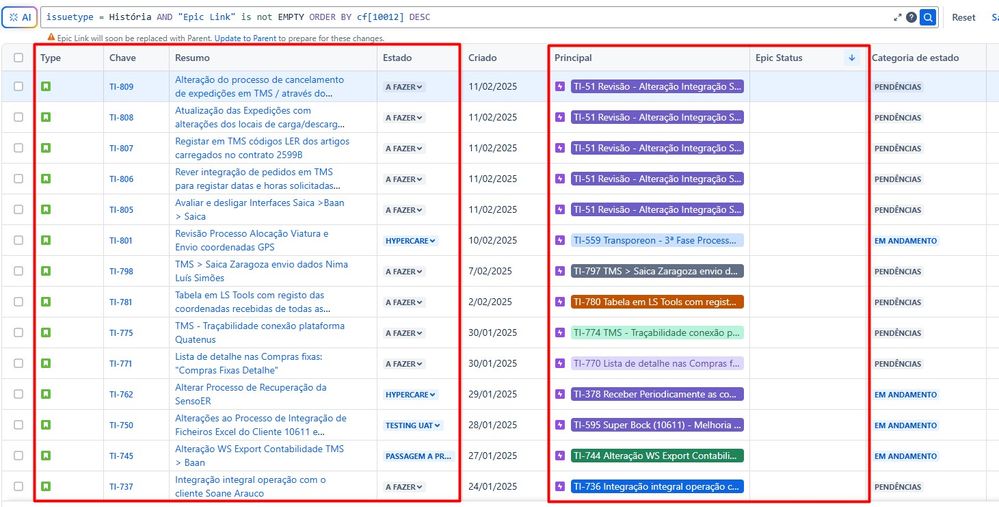Click created date 10/02/2025
Viewport: 999px width, 507px height.
click(492, 240)
